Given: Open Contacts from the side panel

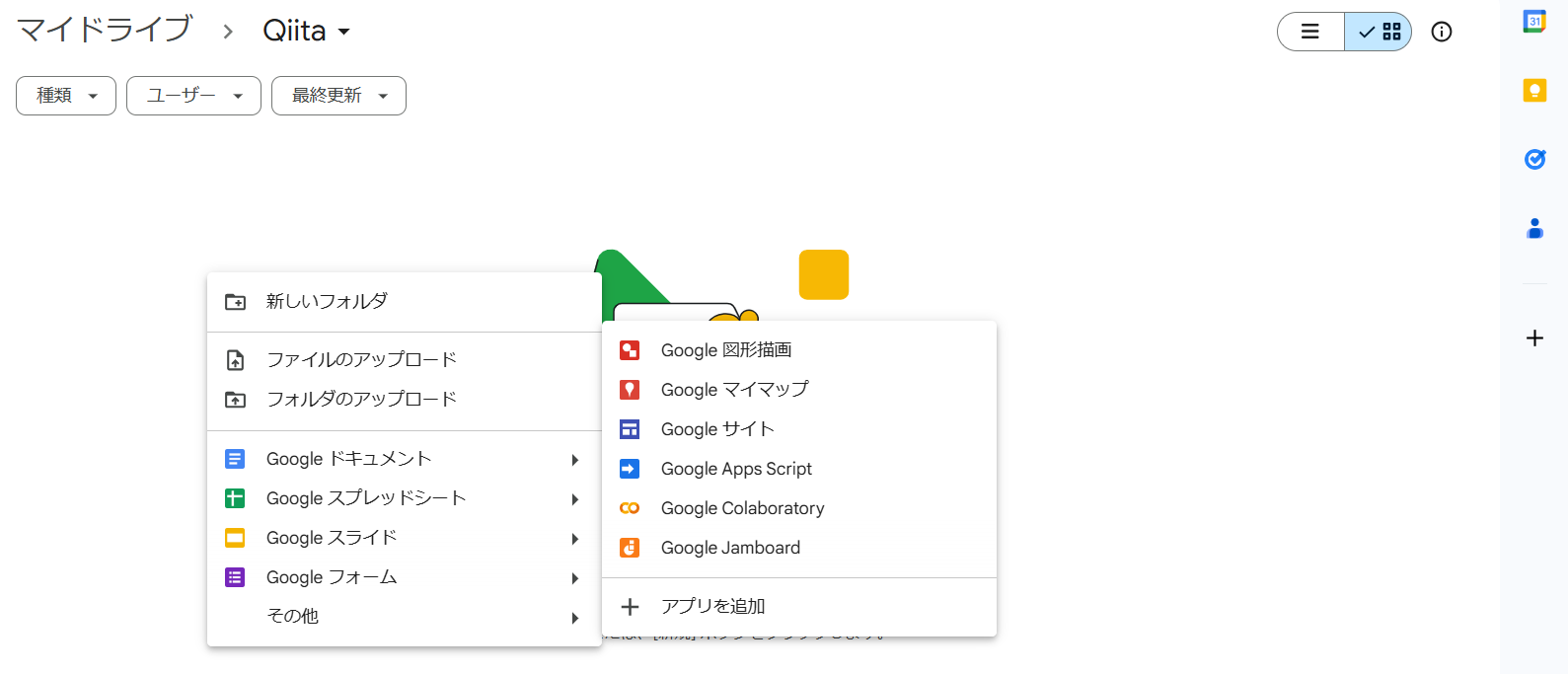Looking at the screenshot, I should point(1534,229).
